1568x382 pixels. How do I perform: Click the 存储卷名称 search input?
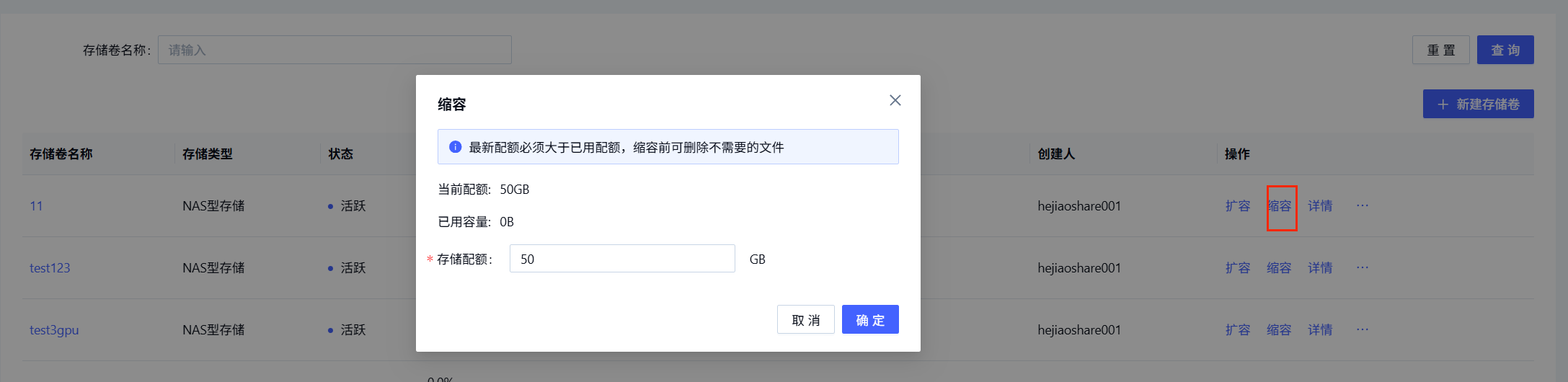pyautogui.click(x=335, y=50)
